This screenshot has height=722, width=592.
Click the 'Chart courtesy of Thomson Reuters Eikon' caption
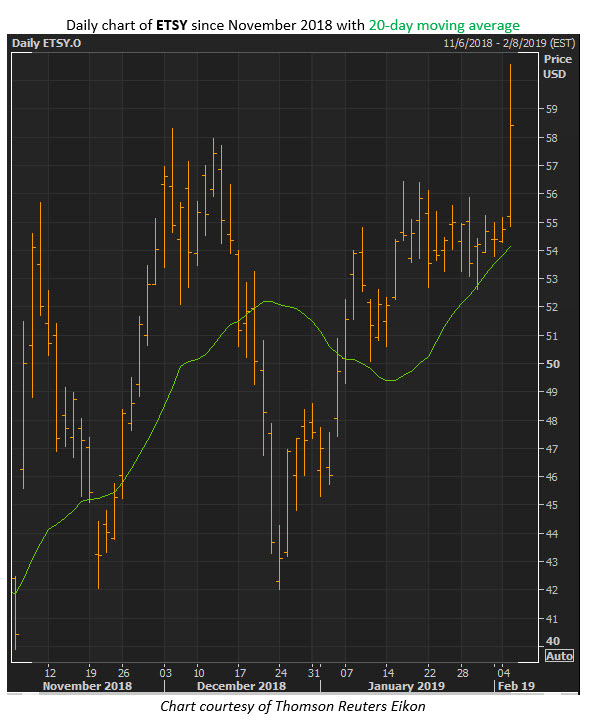293,706
